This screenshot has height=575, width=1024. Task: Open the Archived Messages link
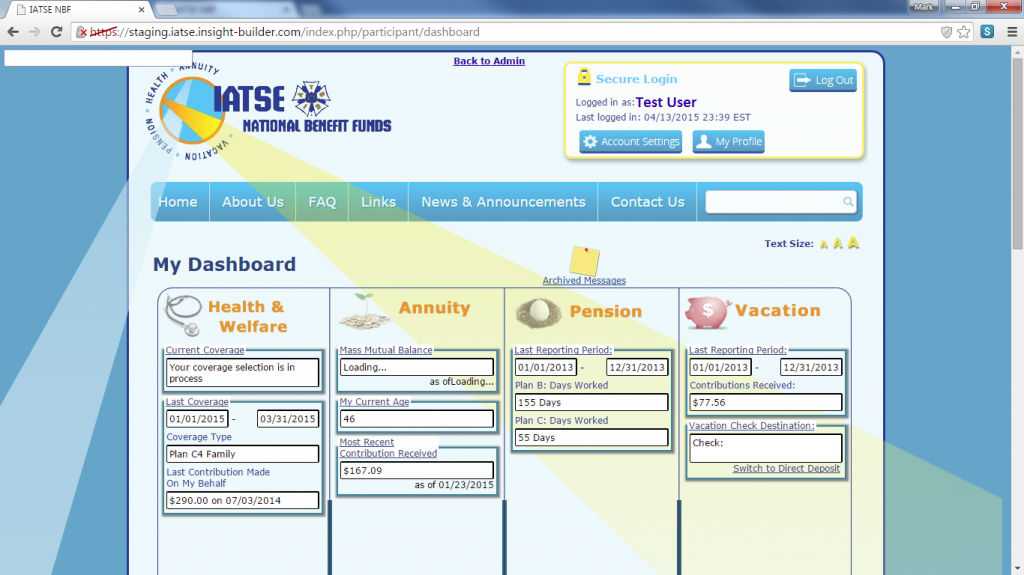tap(584, 280)
